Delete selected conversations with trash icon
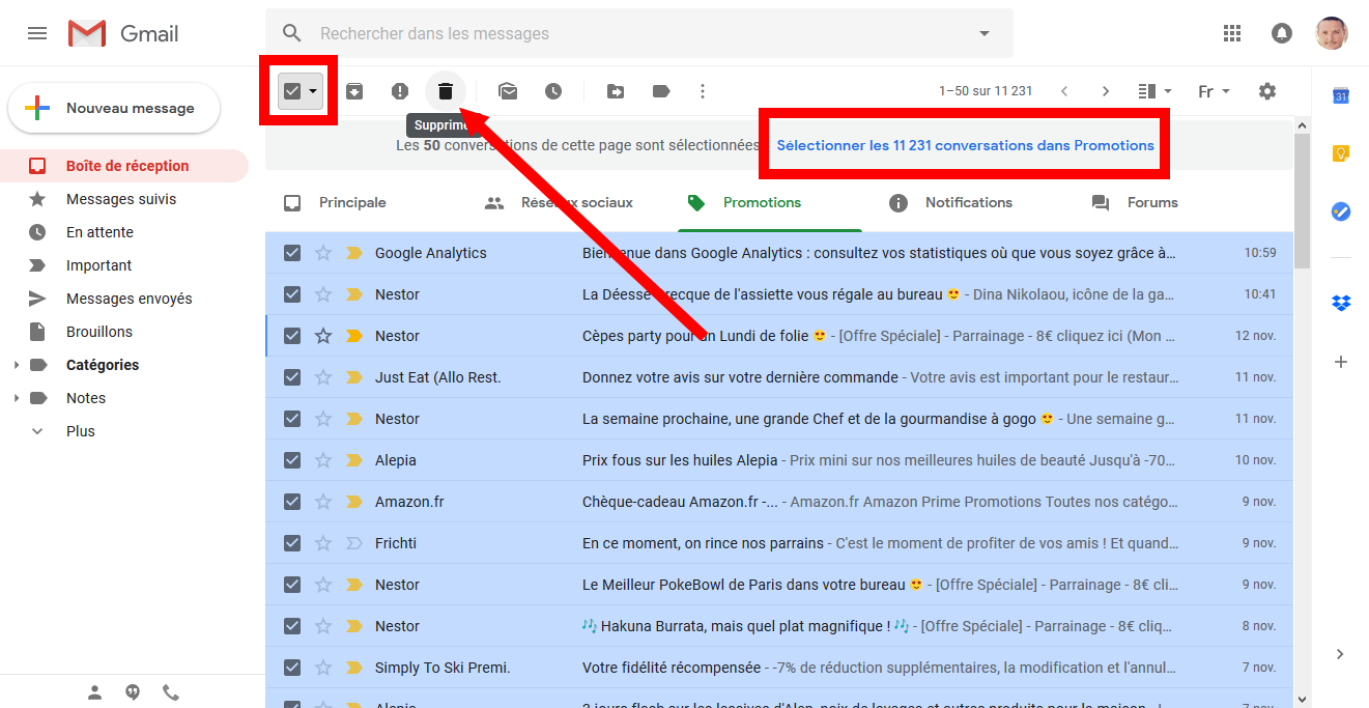 [x=446, y=91]
